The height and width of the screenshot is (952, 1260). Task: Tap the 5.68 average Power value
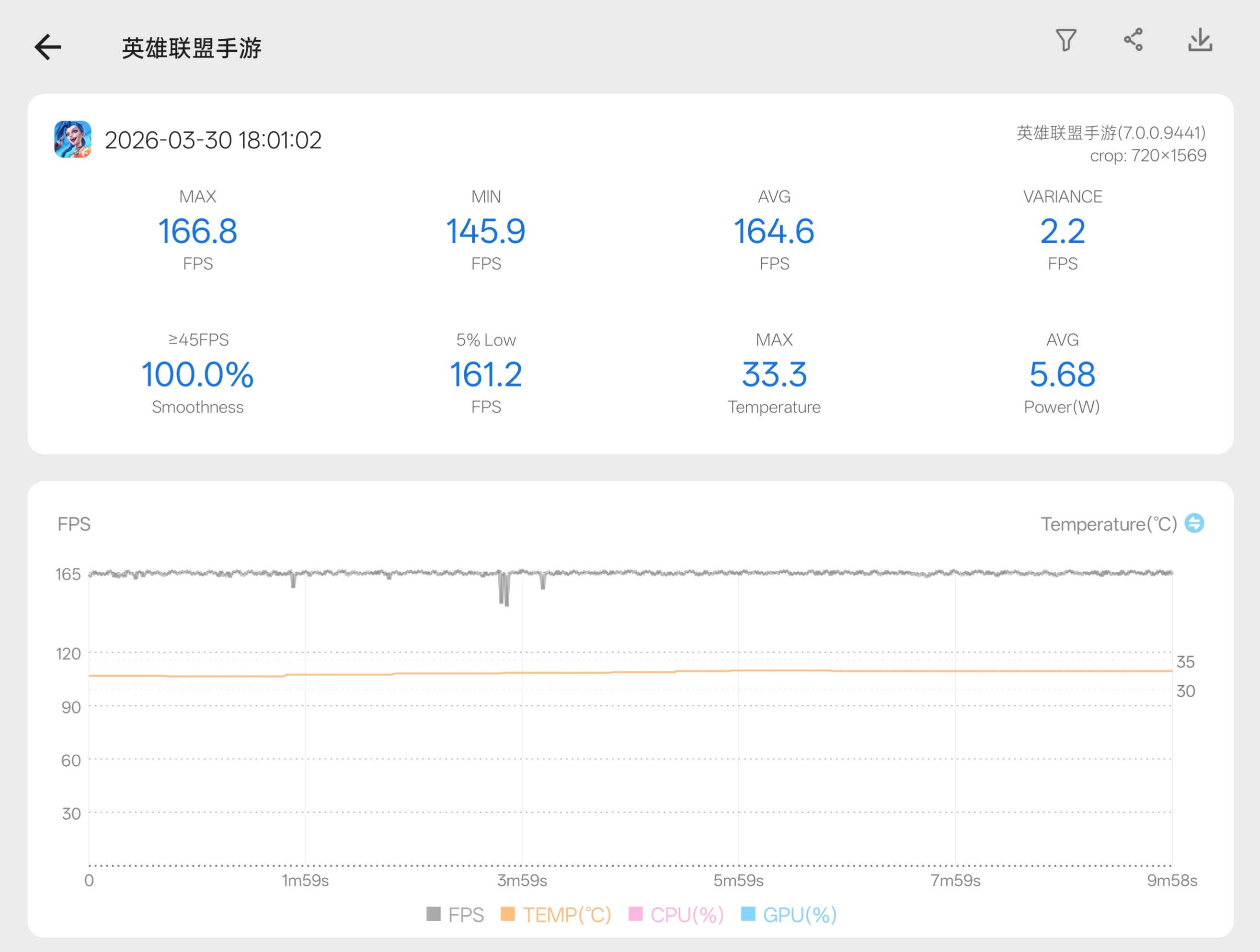(1062, 374)
